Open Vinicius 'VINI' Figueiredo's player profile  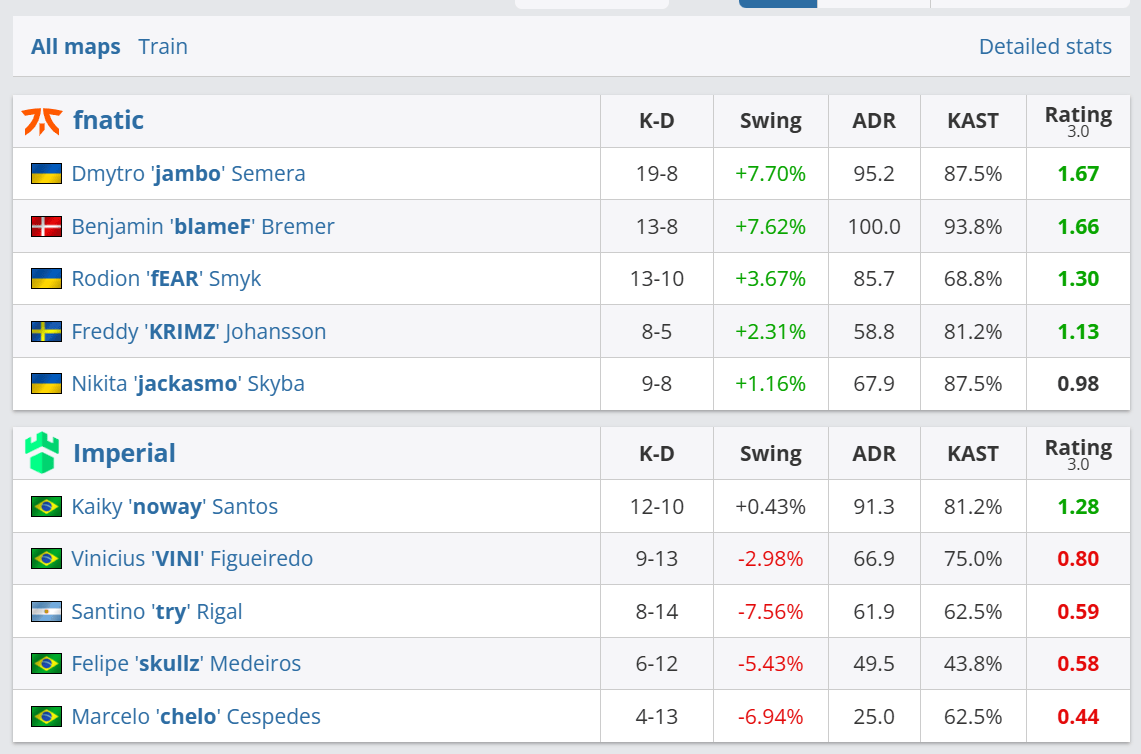pos(192,559)
